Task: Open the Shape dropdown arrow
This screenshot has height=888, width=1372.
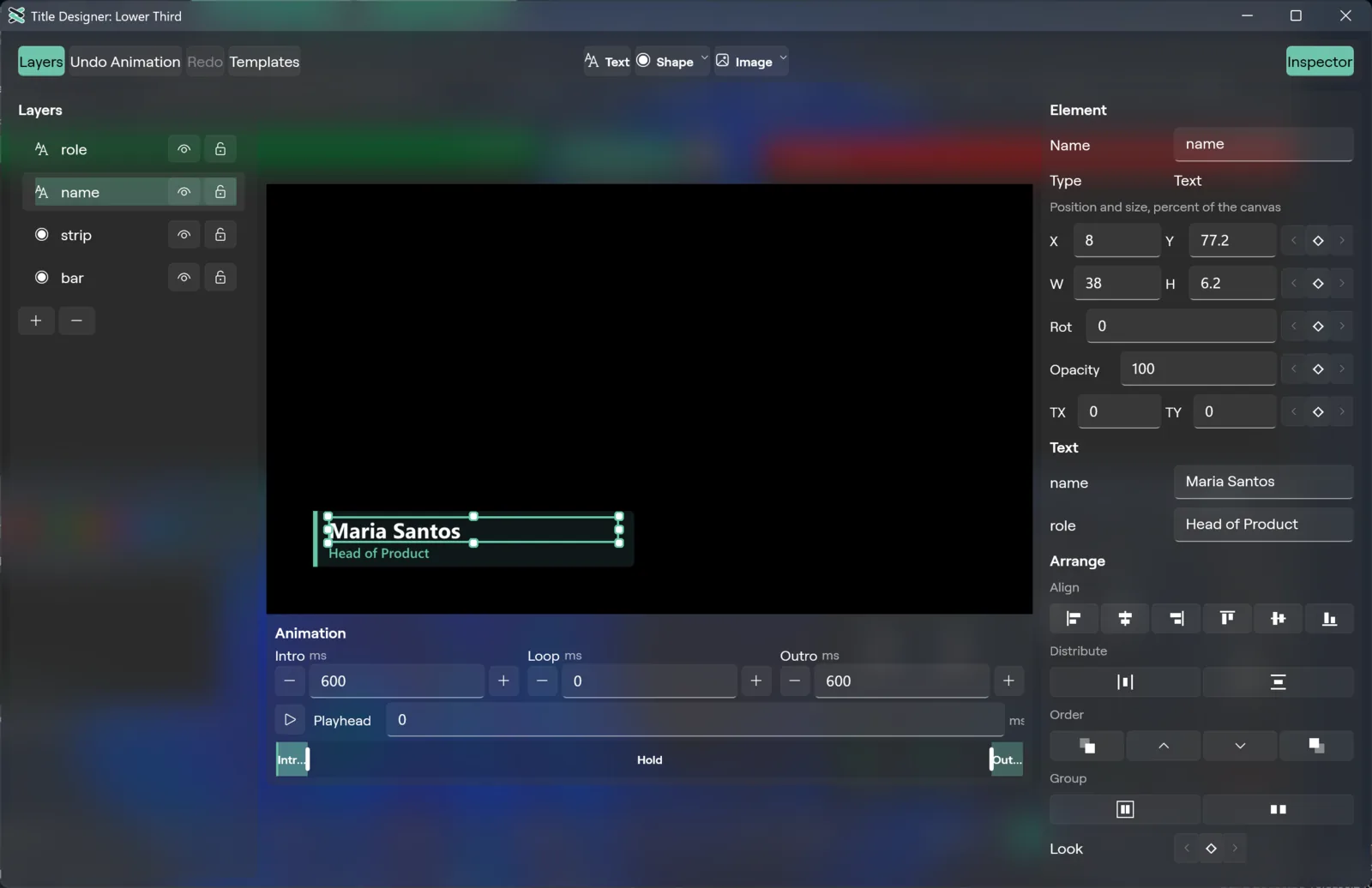Action: [704, 58]
